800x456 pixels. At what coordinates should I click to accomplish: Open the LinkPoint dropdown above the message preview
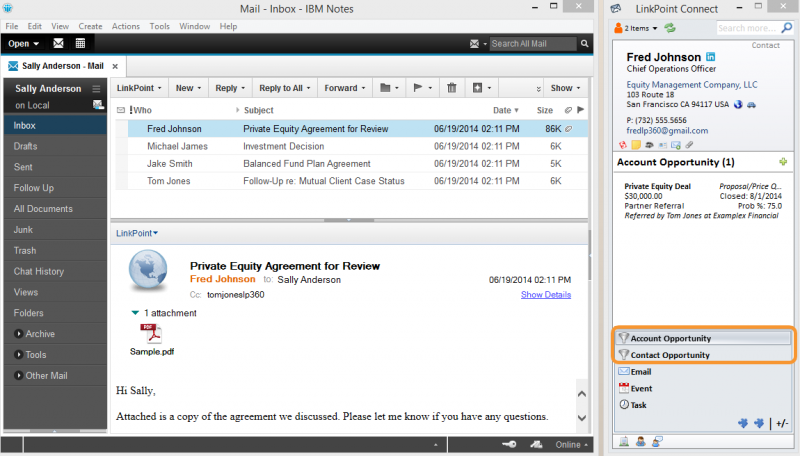(137, 233)
